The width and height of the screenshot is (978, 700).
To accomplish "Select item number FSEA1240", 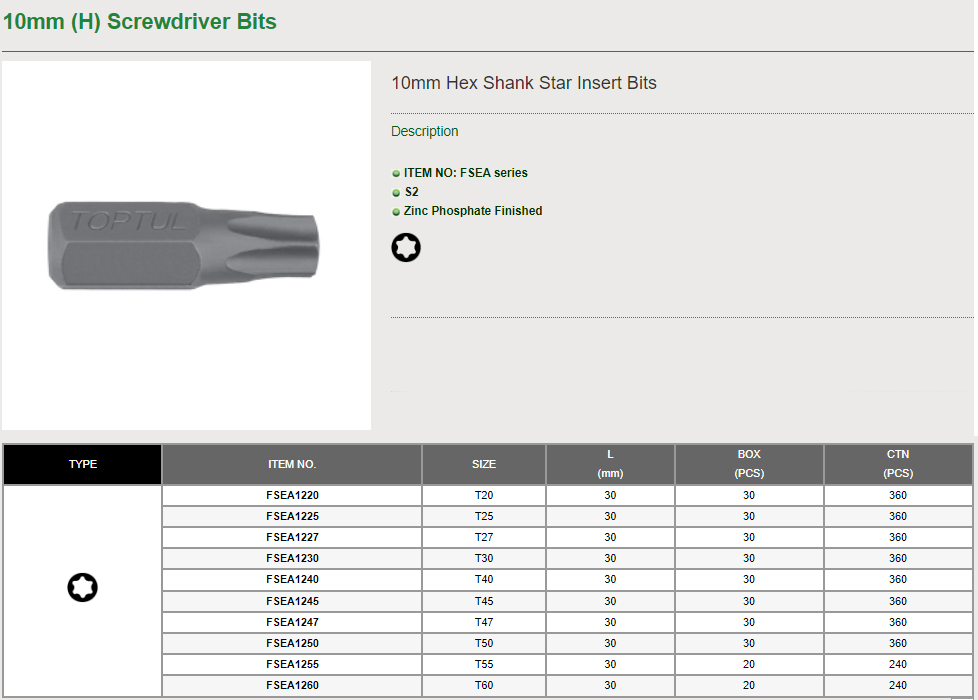I will tap(292, 580).
